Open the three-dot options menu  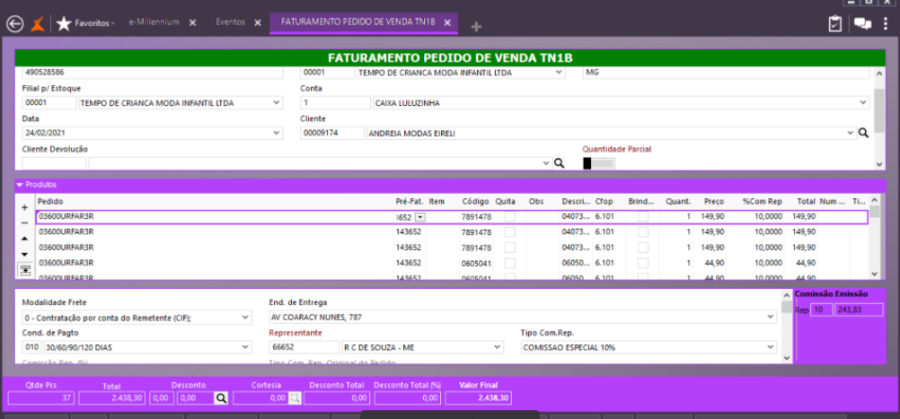point(885,24)
